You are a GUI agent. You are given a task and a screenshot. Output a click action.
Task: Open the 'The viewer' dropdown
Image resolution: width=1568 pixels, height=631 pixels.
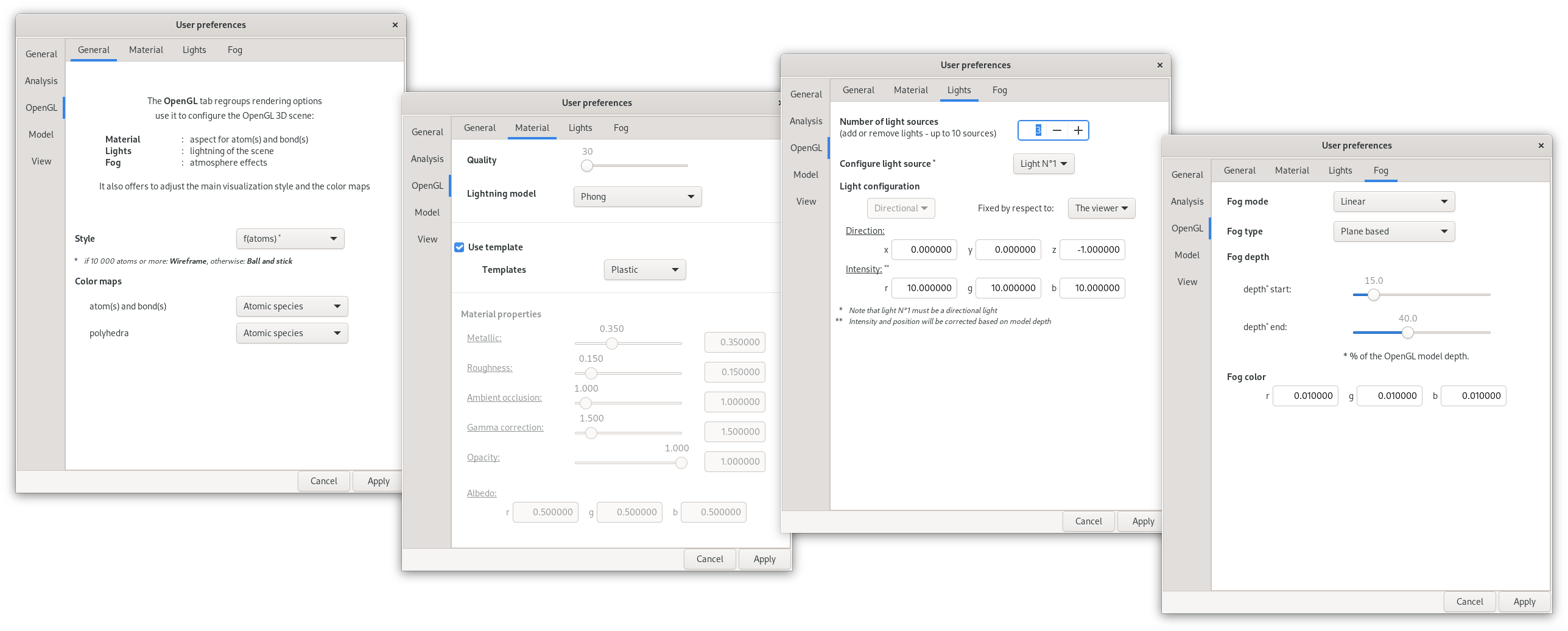1101,208
